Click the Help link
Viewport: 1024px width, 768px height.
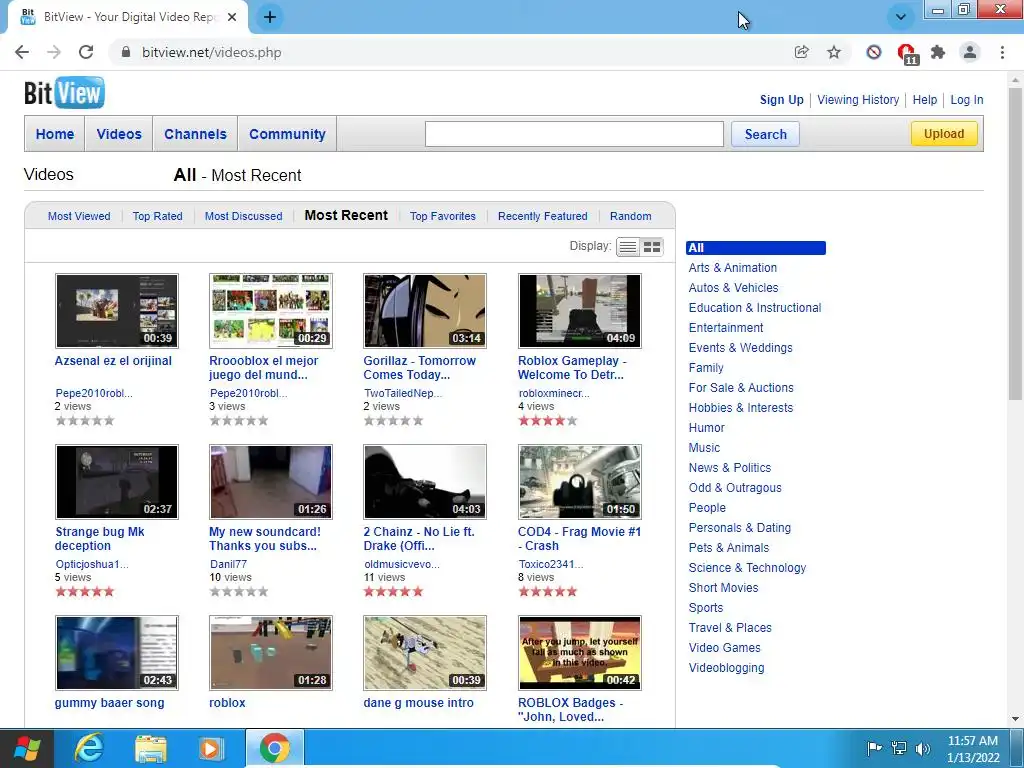[925, 100]
